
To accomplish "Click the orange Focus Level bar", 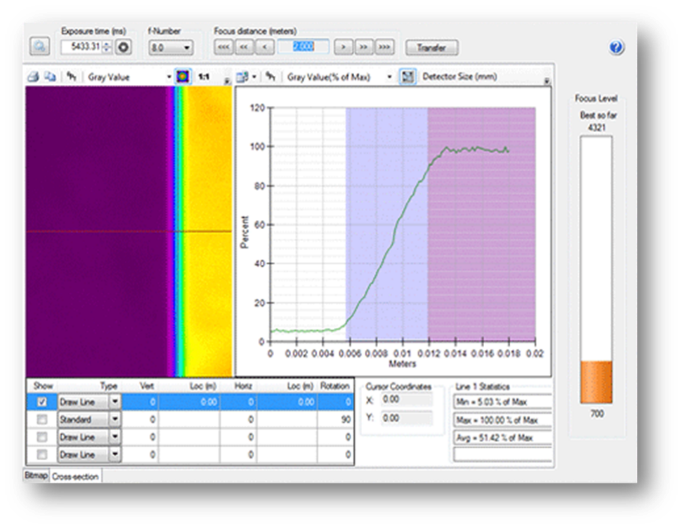I will click(594, 382).
